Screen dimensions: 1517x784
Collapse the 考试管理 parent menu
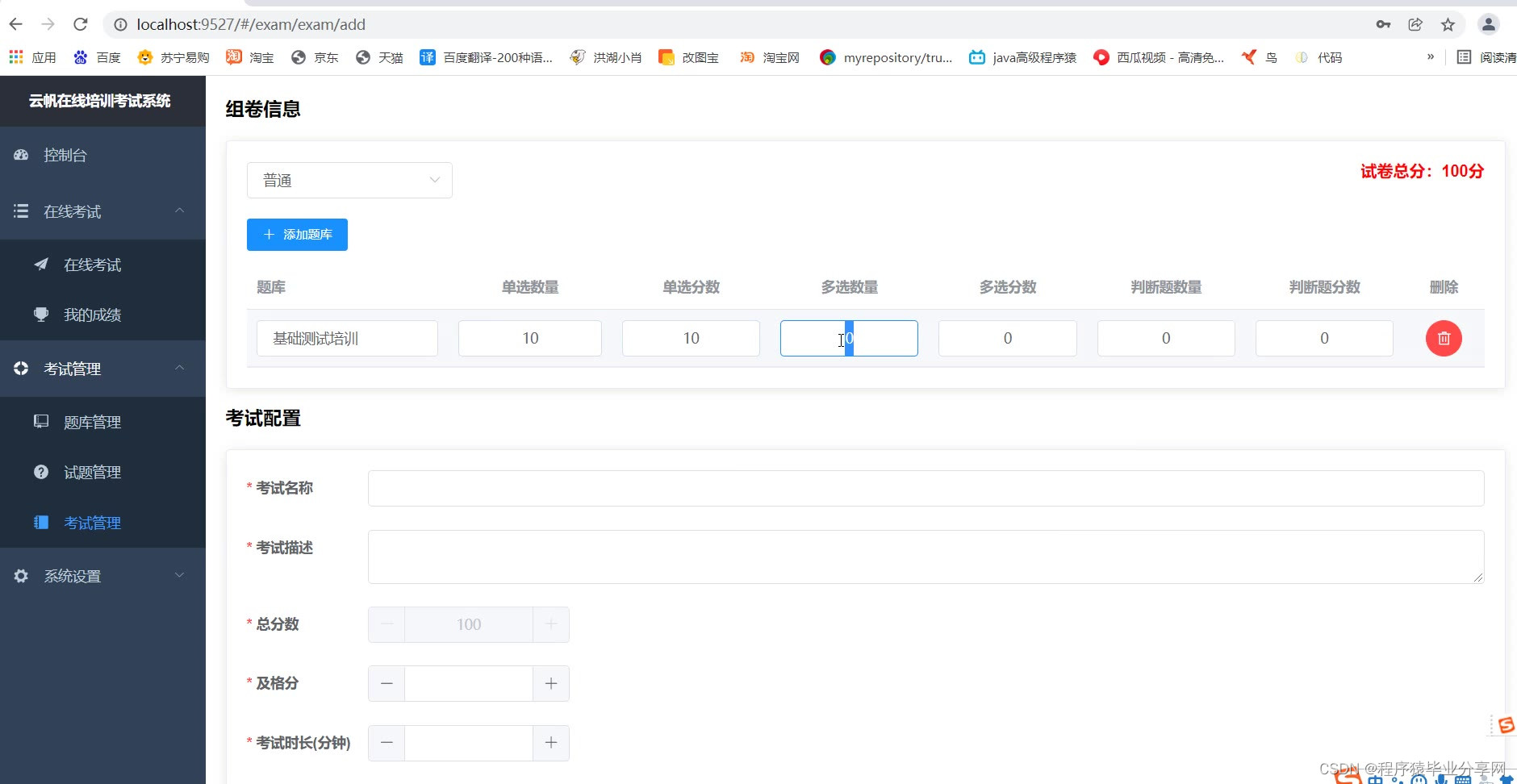pyautogui.click(x=102, y=369)
